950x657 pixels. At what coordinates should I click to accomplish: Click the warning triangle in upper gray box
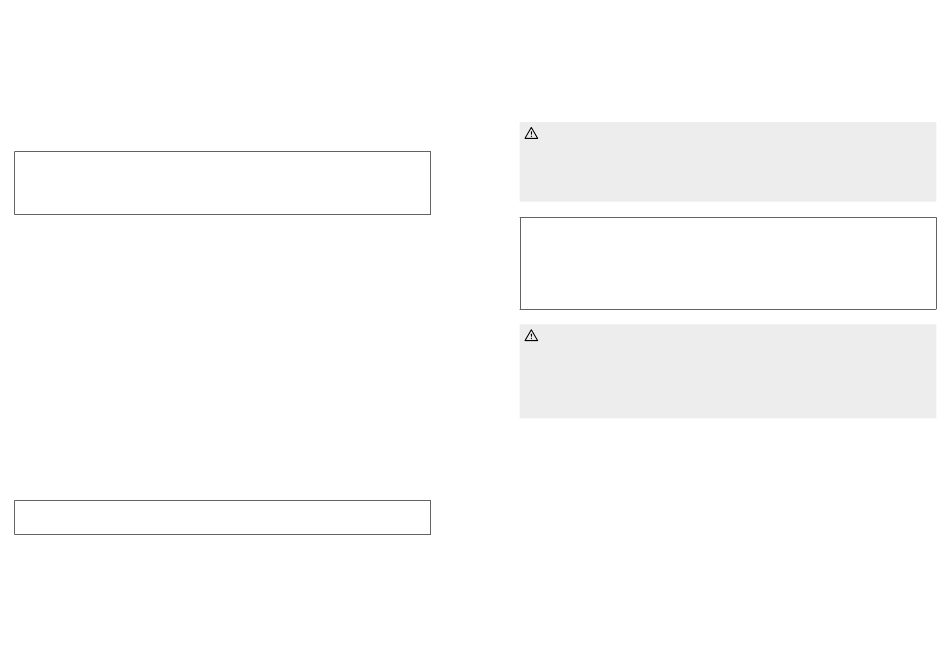click(531, 133)
